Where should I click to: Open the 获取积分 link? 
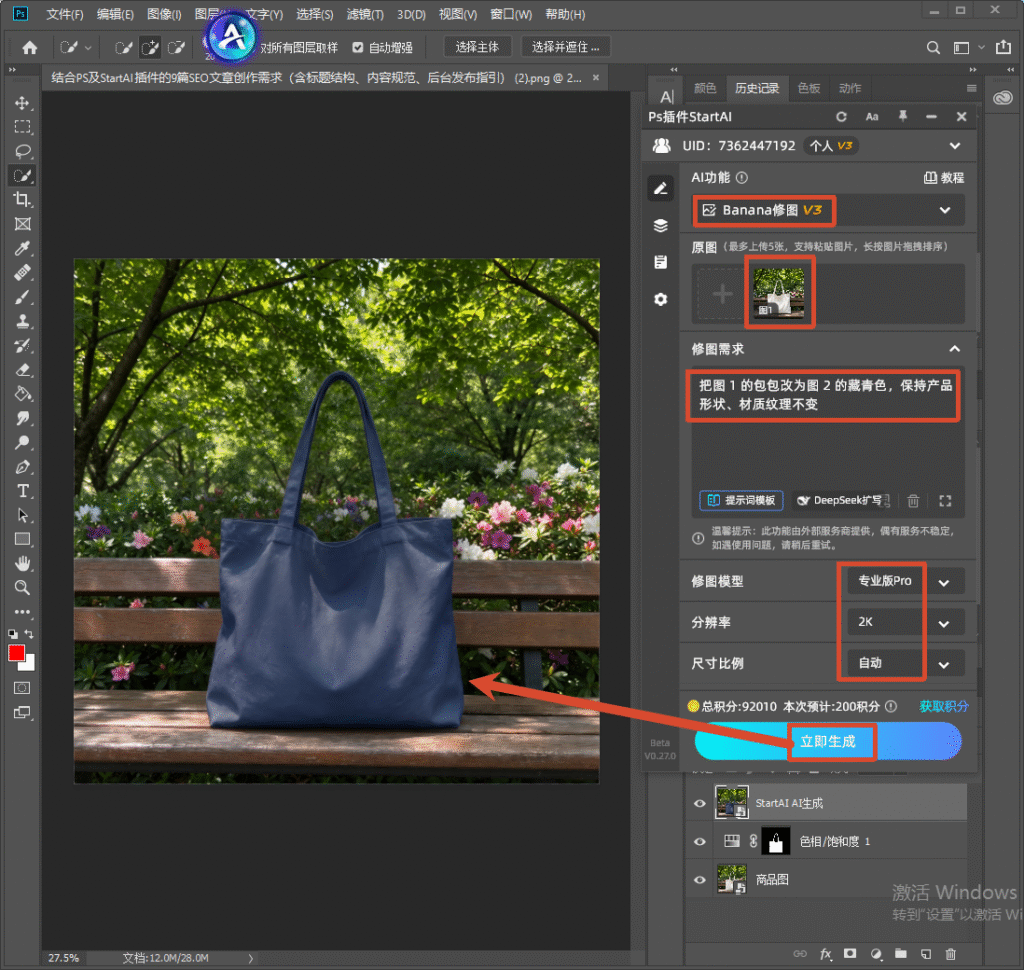pos(944,706)
